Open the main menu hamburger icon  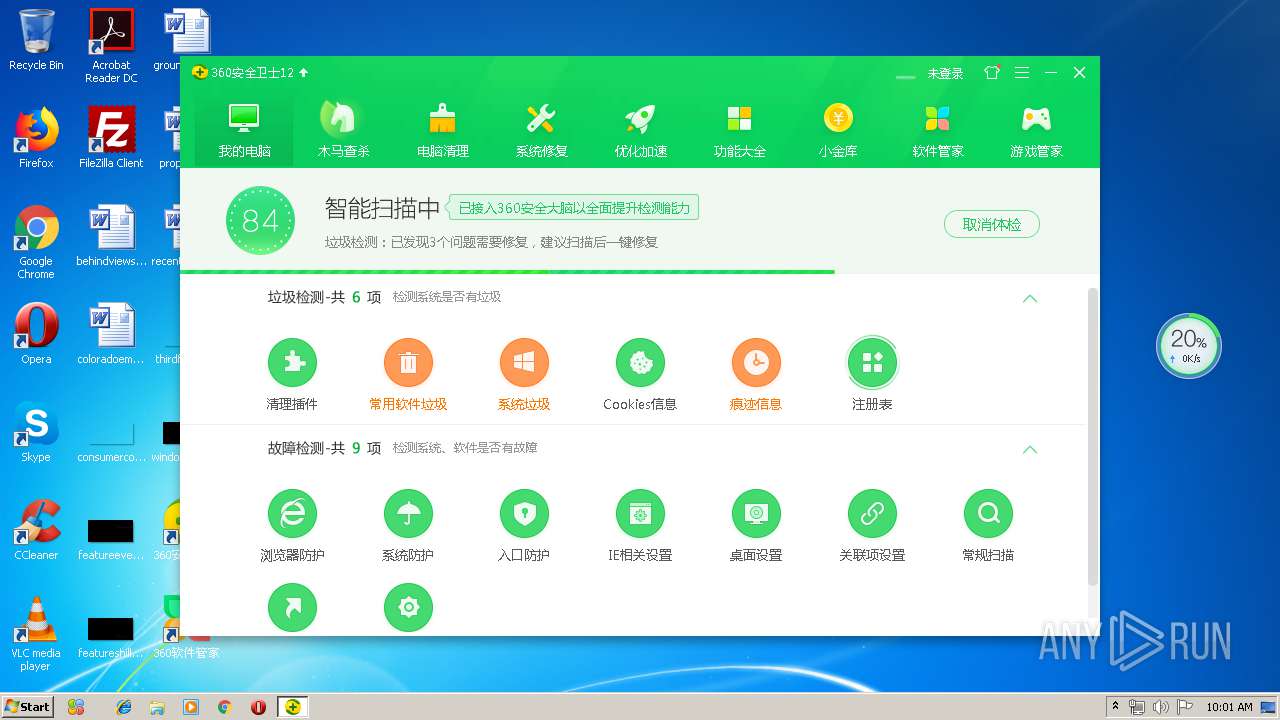(1022, 73)
